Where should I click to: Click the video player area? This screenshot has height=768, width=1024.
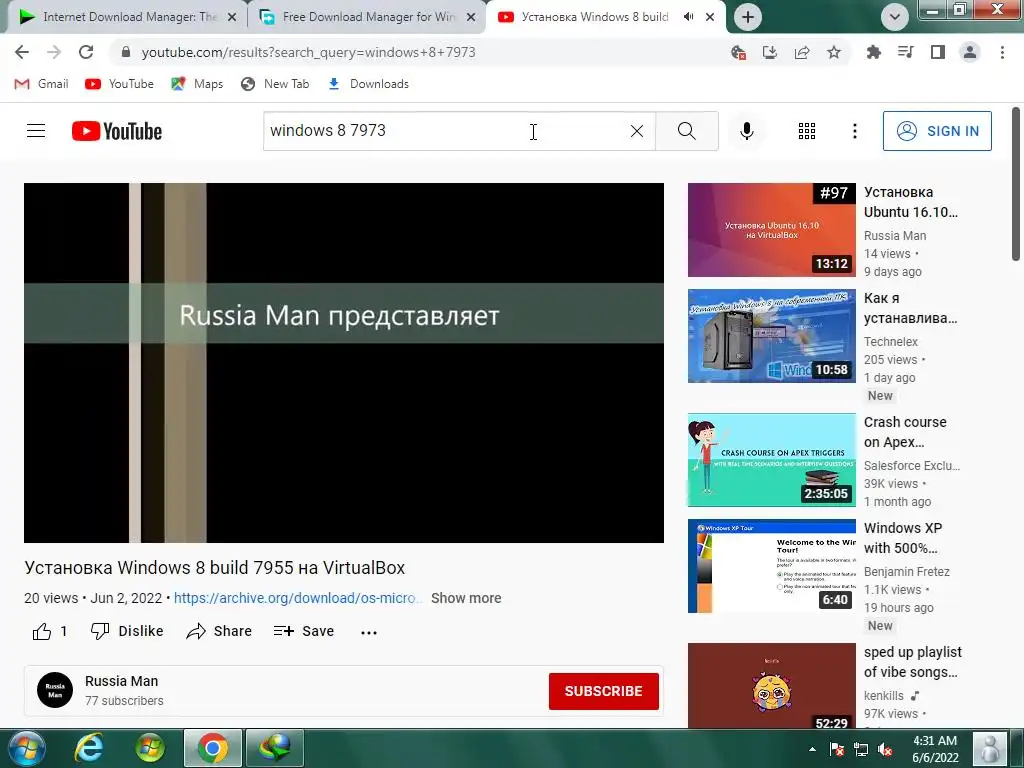[x=344, y=362]
